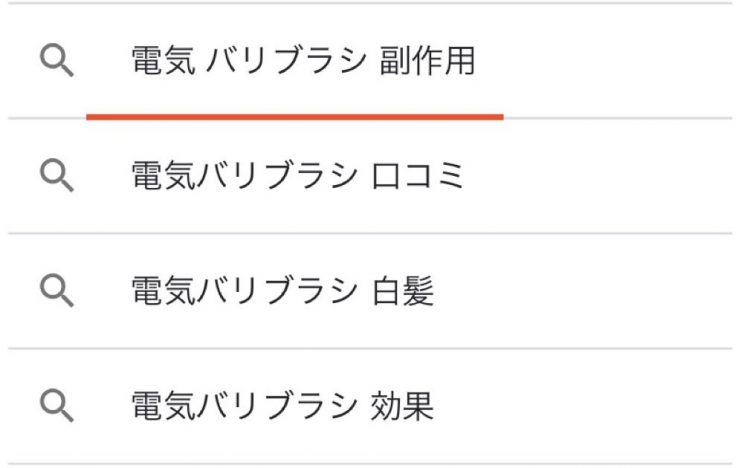
Task: Click the word 効果 in last suggestion
Action: 402,406
